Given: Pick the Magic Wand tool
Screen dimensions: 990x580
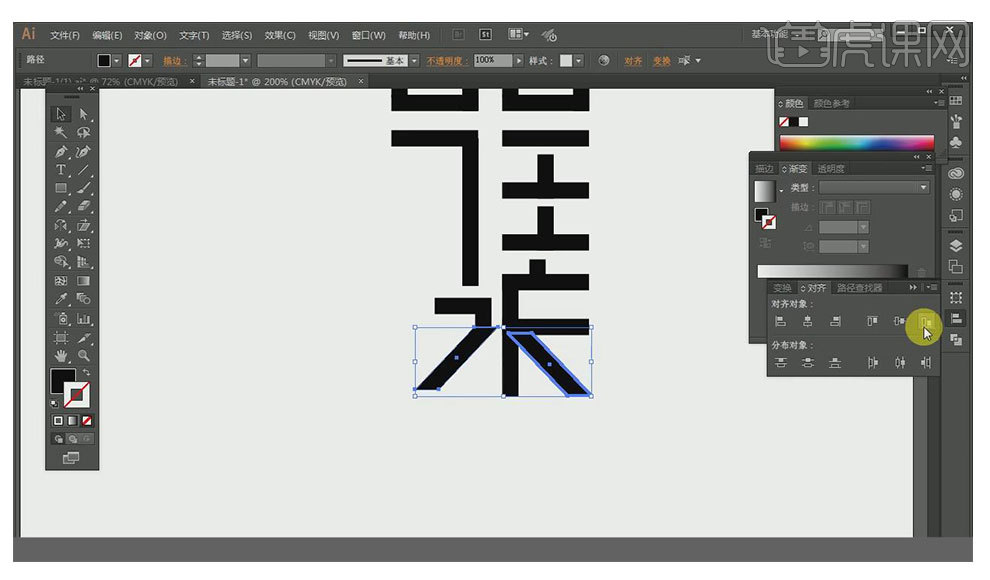Looking at the screenshot, I should pyautogui.click(x=61, y=132).
